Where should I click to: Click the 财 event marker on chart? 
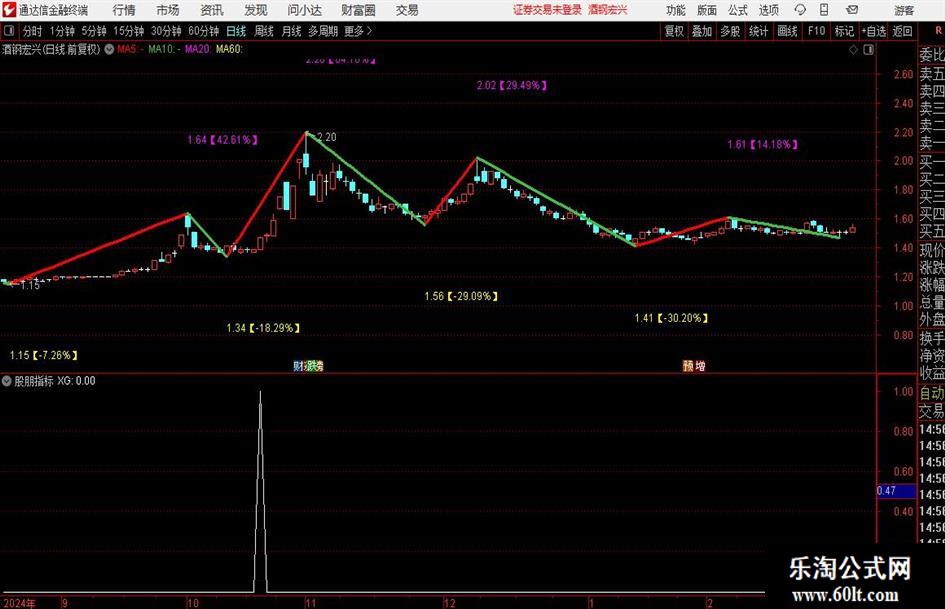[298, 365]
